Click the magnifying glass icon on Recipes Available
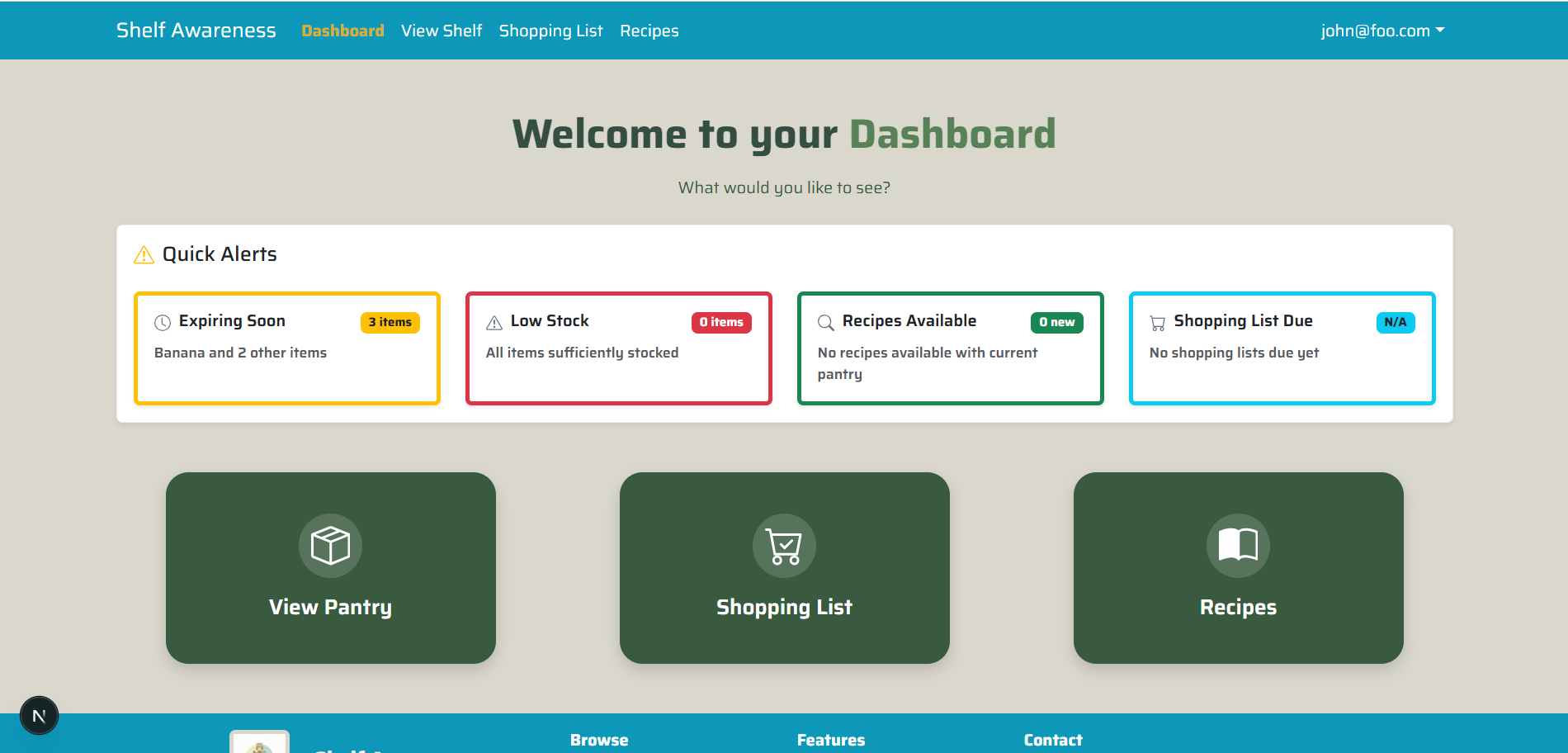Screen dimensions: 1568x753 pyautogui.click(x=824, y=322)
